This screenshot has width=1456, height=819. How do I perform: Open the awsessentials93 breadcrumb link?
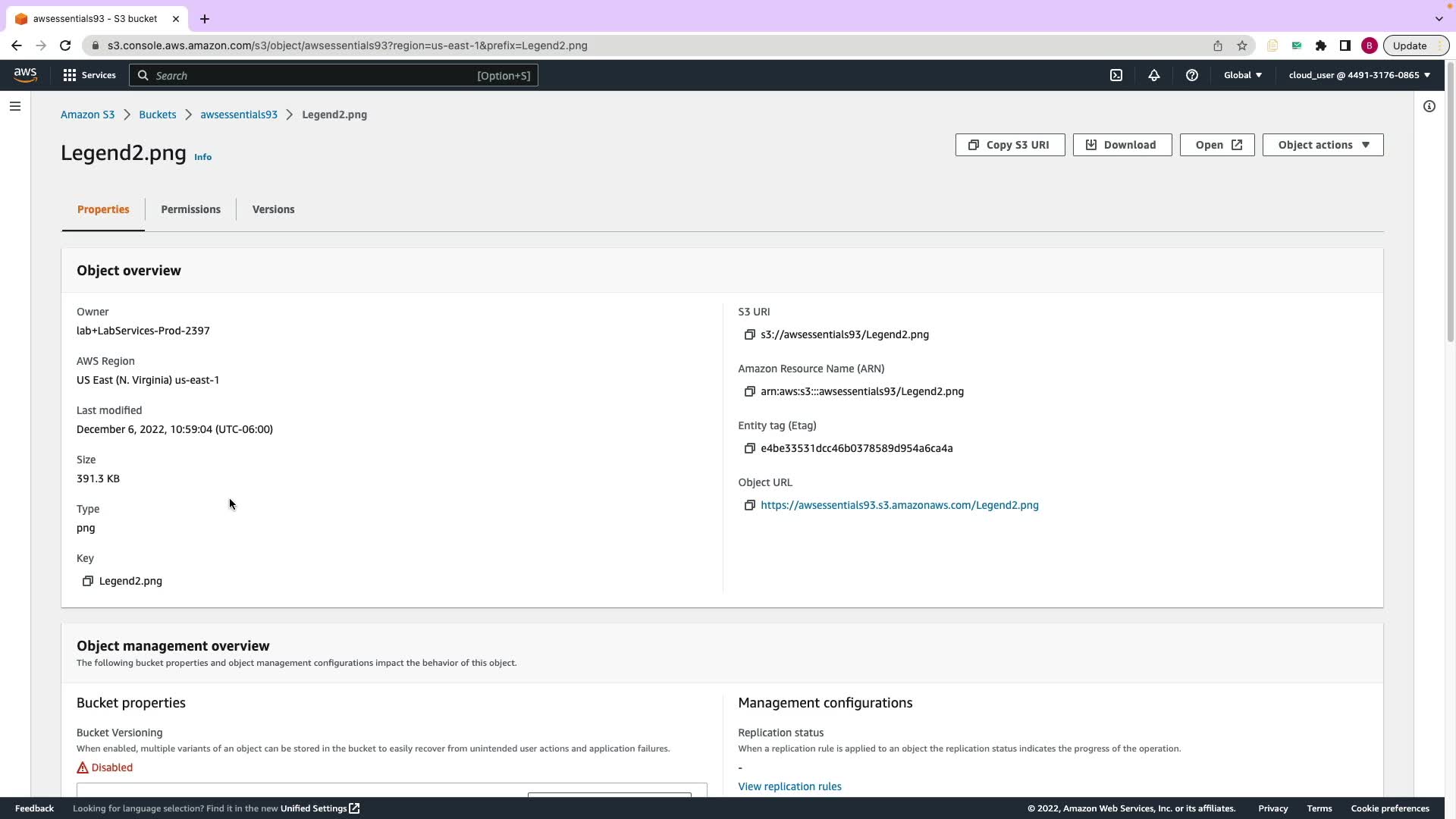coord(239,115)
